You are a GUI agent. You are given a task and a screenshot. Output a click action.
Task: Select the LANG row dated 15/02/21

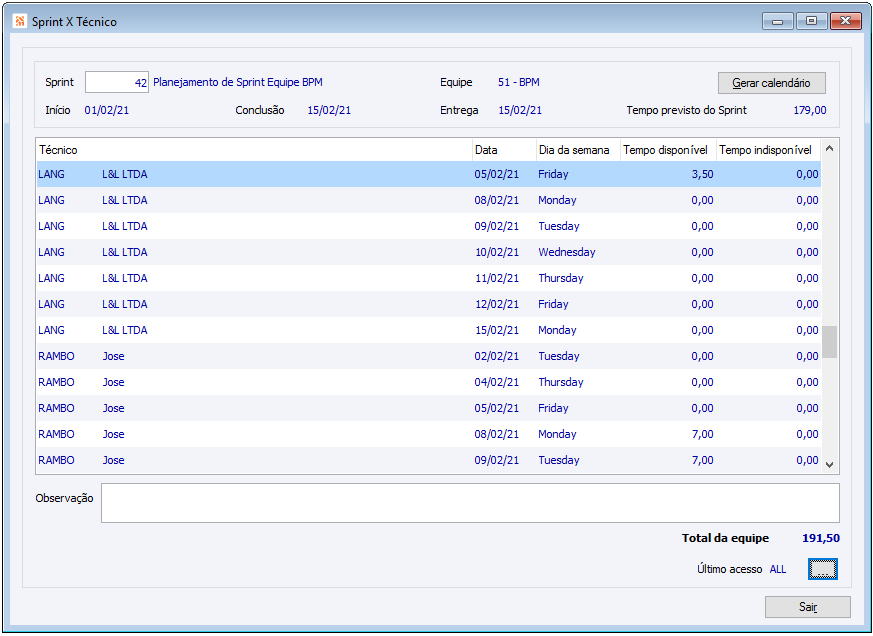[x=429, y=330]
